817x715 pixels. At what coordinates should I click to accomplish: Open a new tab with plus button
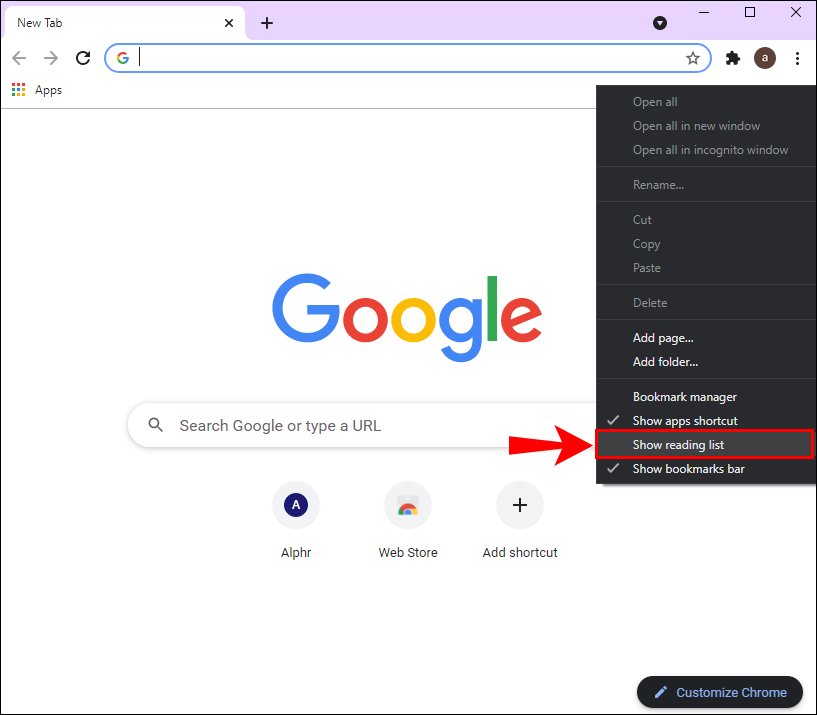pyautogui.click(x=267, y=23)
